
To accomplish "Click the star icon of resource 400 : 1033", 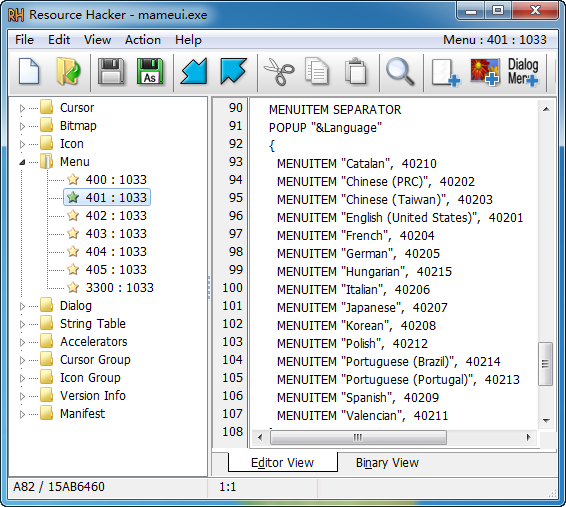I will (73, 179).
